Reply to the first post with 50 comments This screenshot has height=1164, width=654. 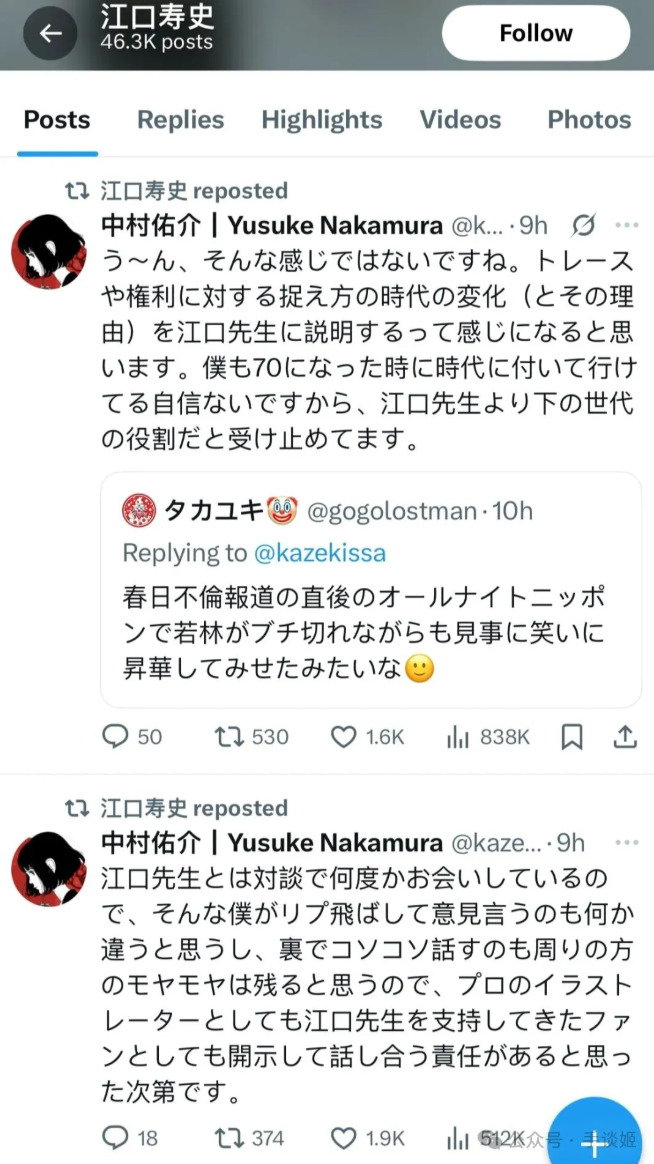pos(117,737)
